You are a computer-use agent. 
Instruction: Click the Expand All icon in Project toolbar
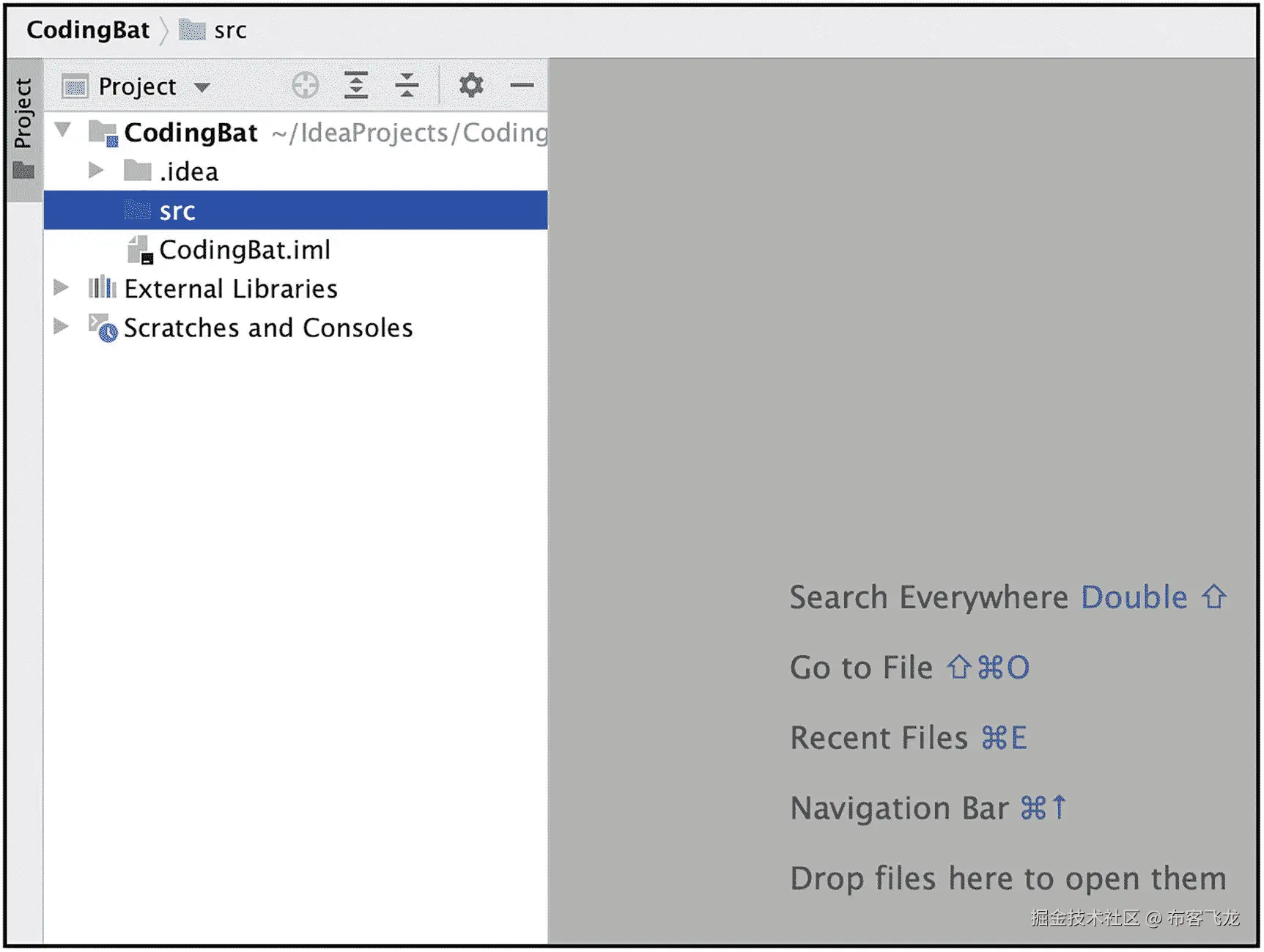356,86
